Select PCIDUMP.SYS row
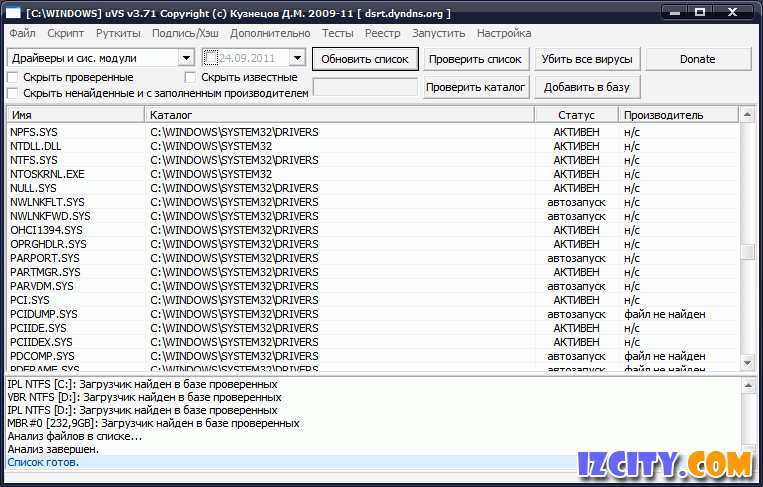 click(374, 314)
